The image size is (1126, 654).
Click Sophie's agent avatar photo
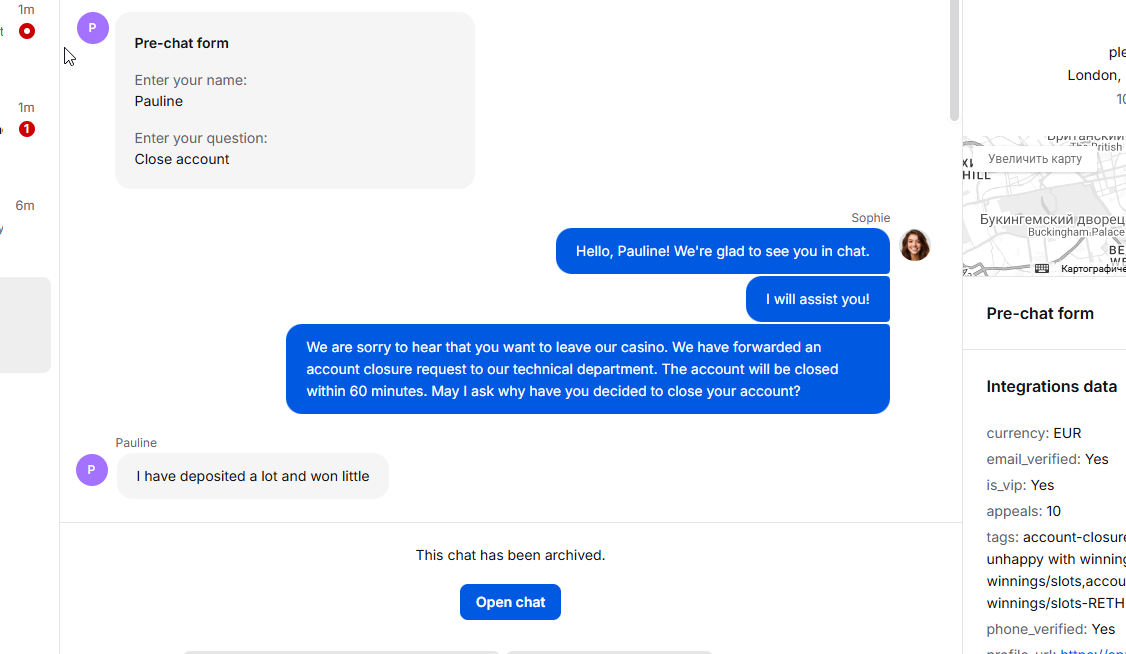click(x=914, y=245)
